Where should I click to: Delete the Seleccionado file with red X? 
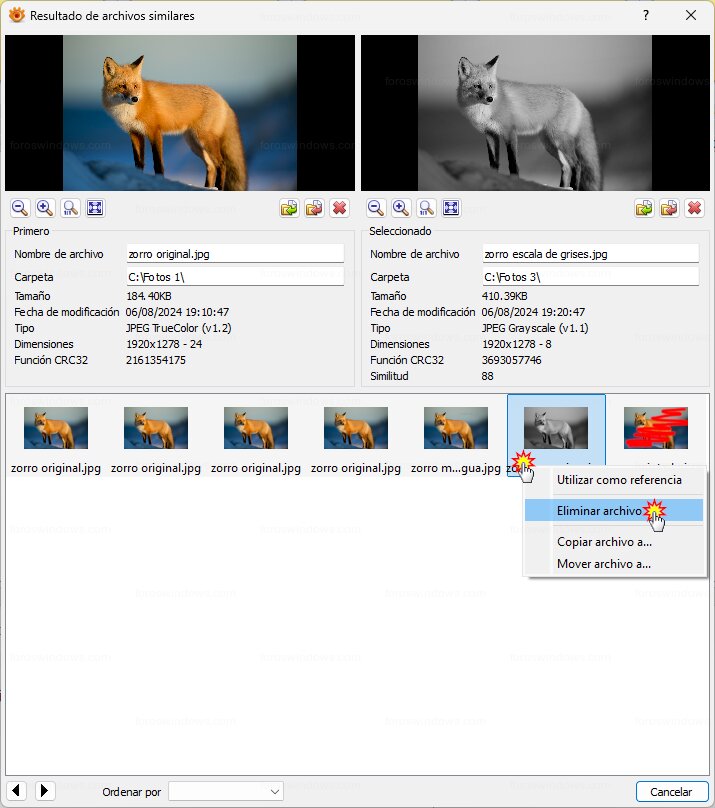(694, 208)
